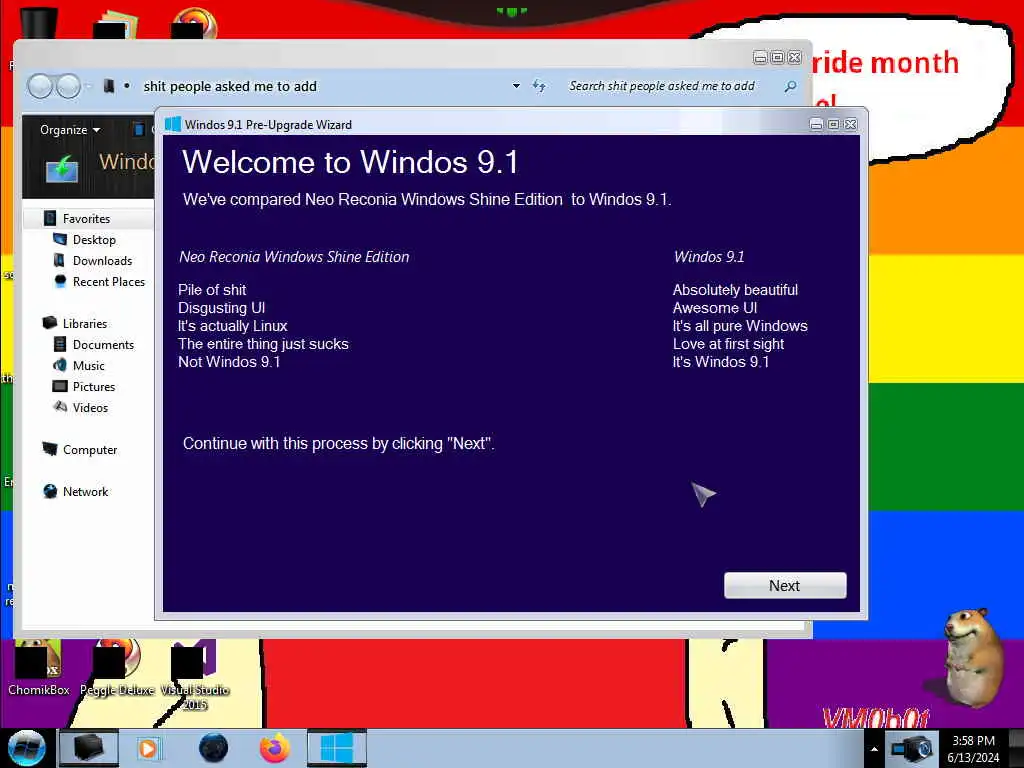Open the Start menu orb
The image size is (1024, 768).
point(26,748)
